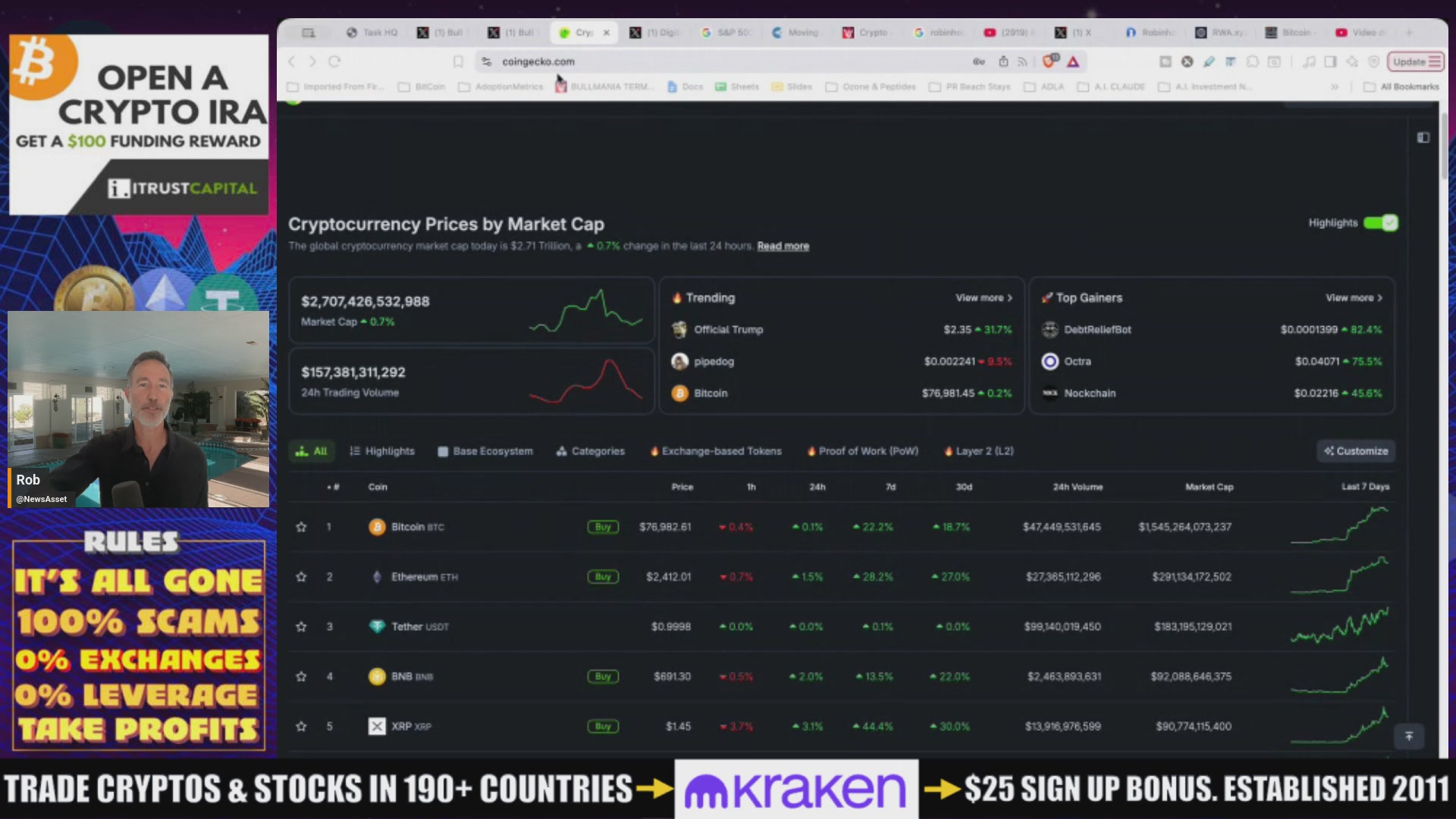This screenshot has height=819, width=1456.
Task: Open the Update browser menu button
Action: point(1415,61)
